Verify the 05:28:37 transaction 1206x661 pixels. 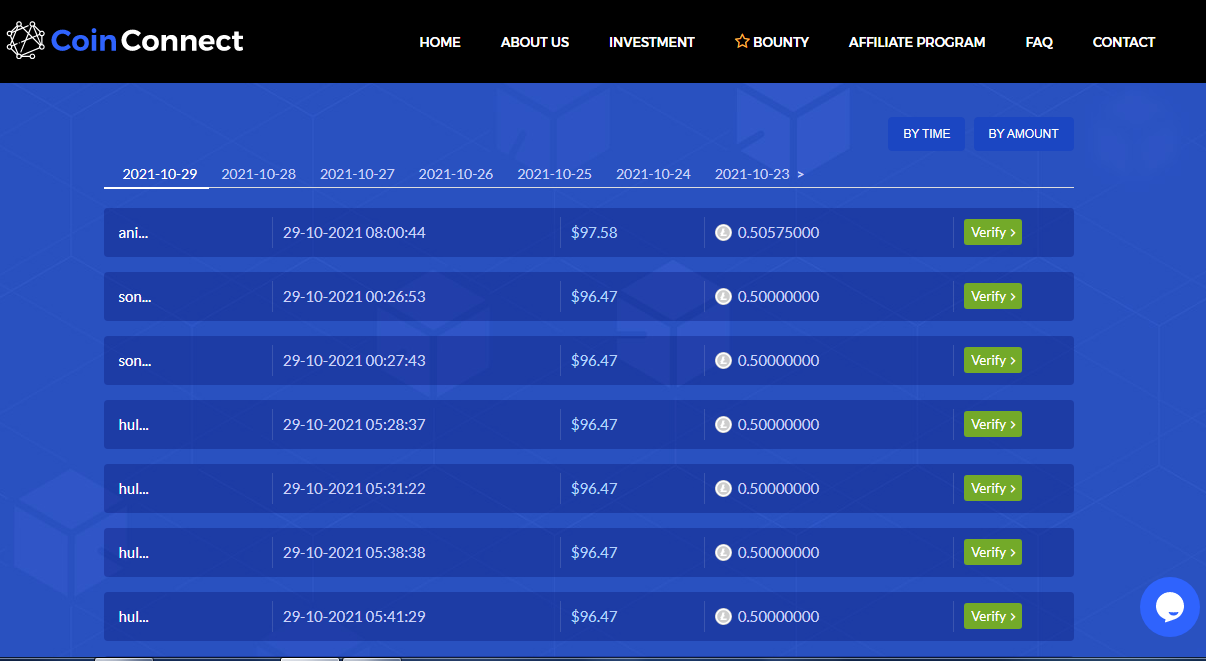(993, 424)
